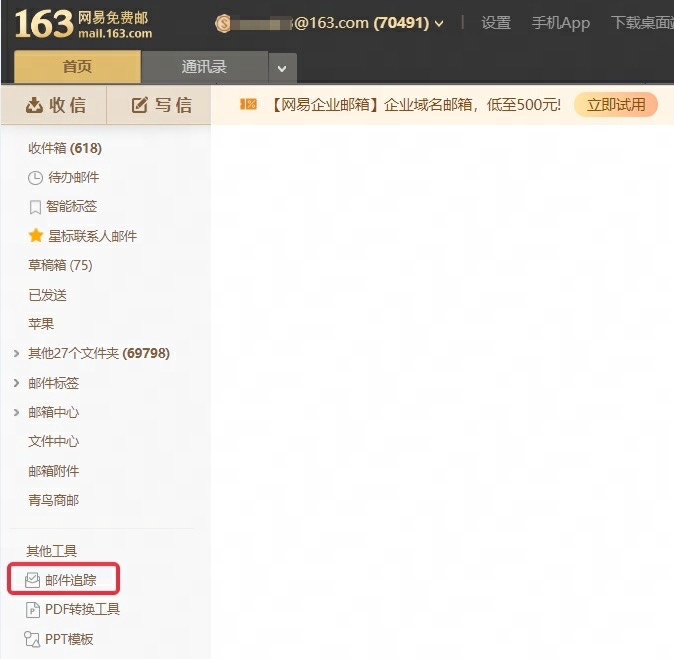
Task: Click the gold coin icon beside account
Action: pos(223,23)
